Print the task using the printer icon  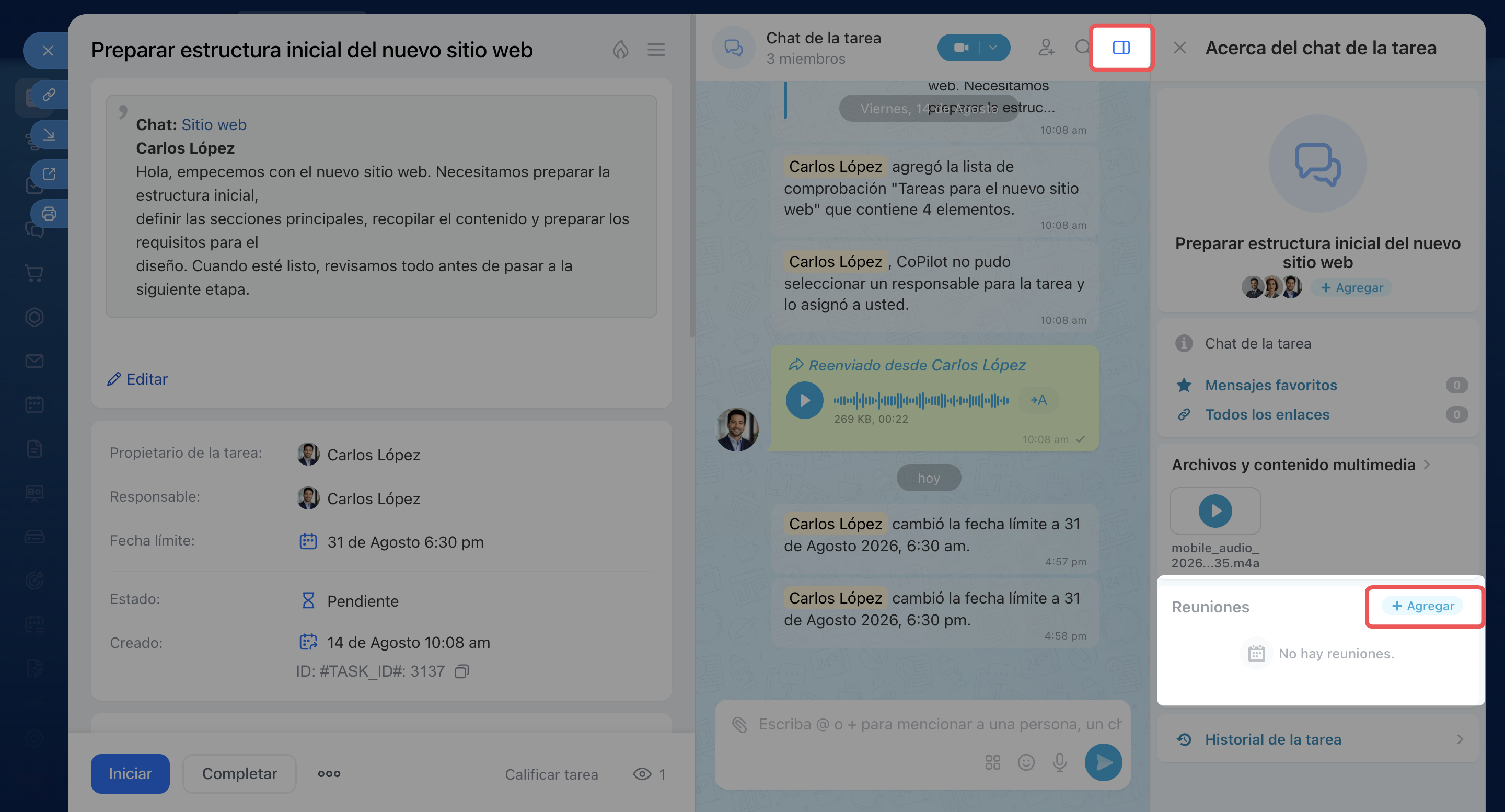click(49, 214)
